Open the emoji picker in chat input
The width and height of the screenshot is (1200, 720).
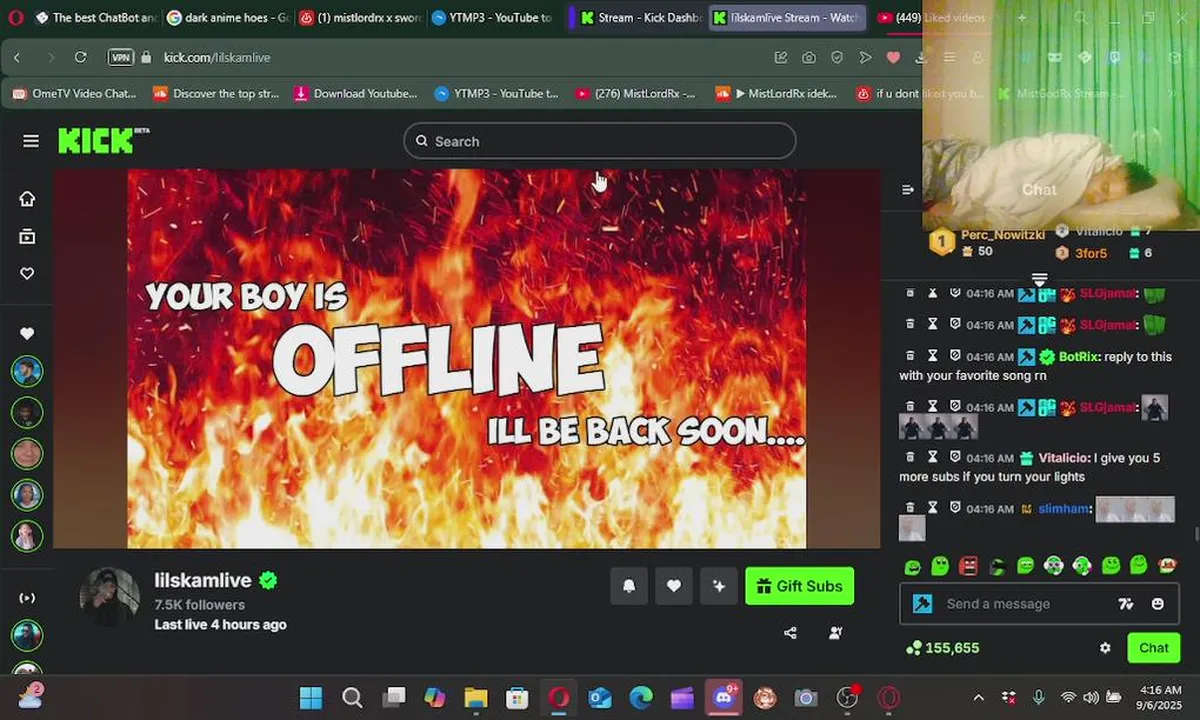[x=1158, y=604]
